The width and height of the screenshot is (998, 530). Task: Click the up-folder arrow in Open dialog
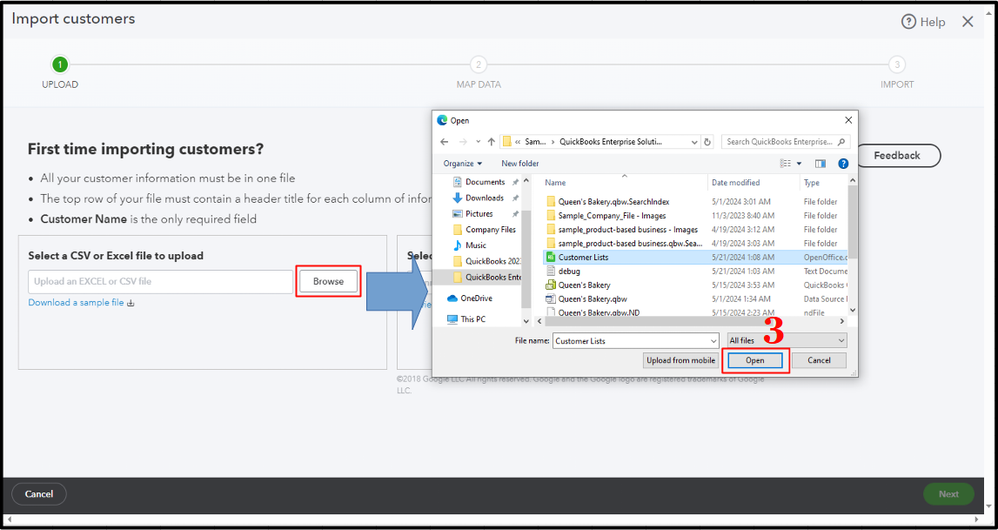(x=491, y=142)
